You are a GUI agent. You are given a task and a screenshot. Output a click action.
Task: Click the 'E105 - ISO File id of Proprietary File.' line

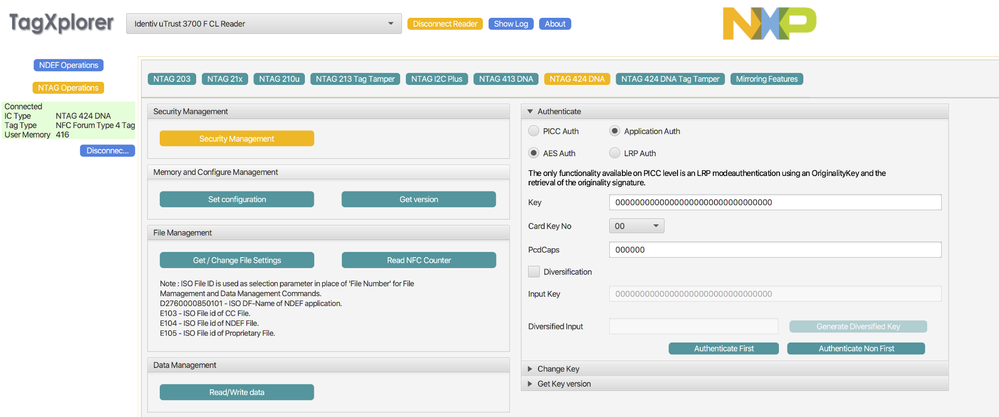pyautogui.click(x=217, y=333)
